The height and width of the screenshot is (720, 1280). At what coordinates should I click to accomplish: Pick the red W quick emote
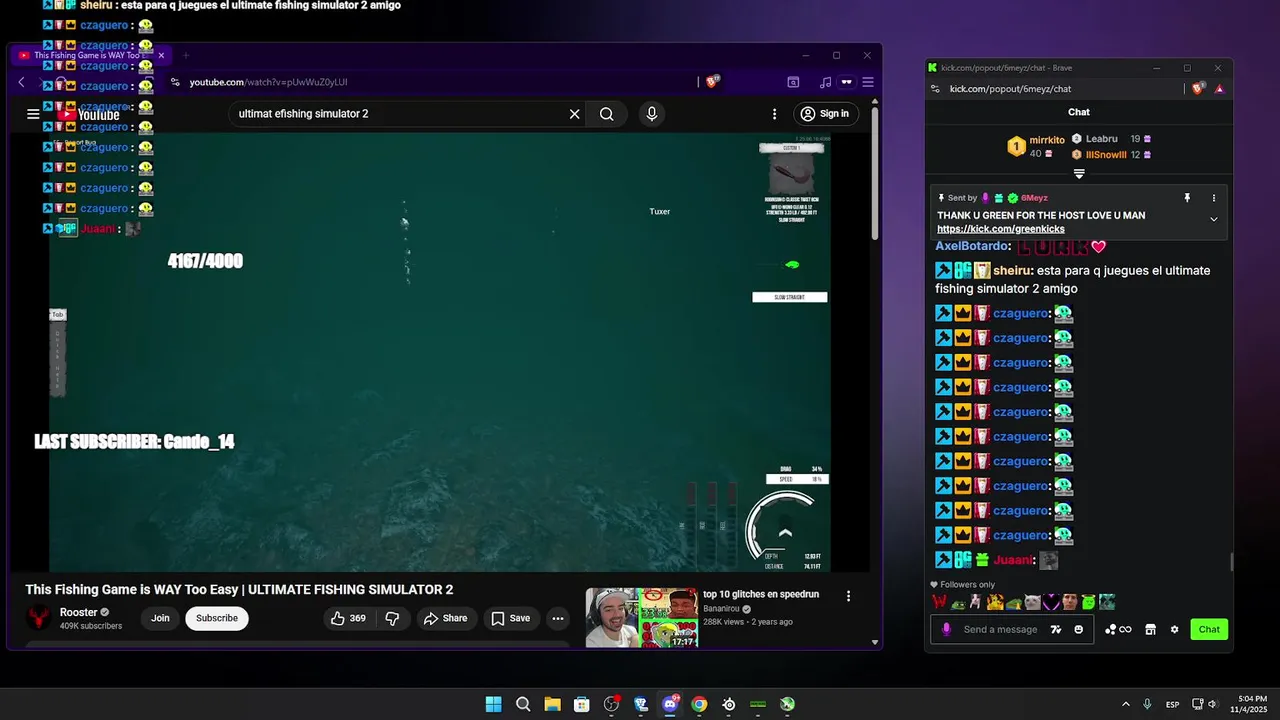coord(939,602)
